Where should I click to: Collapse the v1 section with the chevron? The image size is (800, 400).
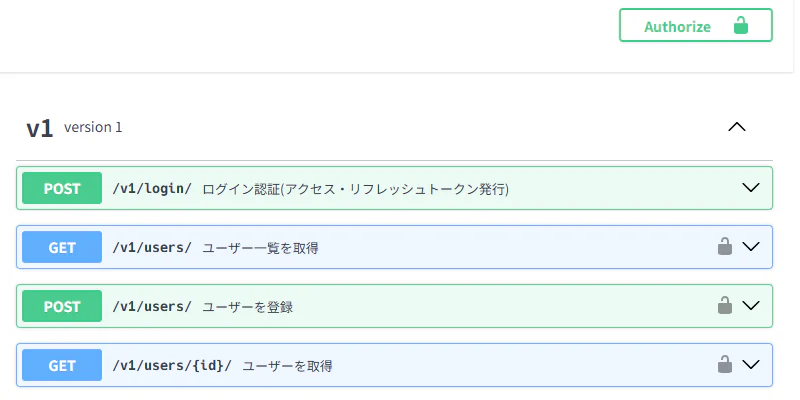tap(737, 127)
